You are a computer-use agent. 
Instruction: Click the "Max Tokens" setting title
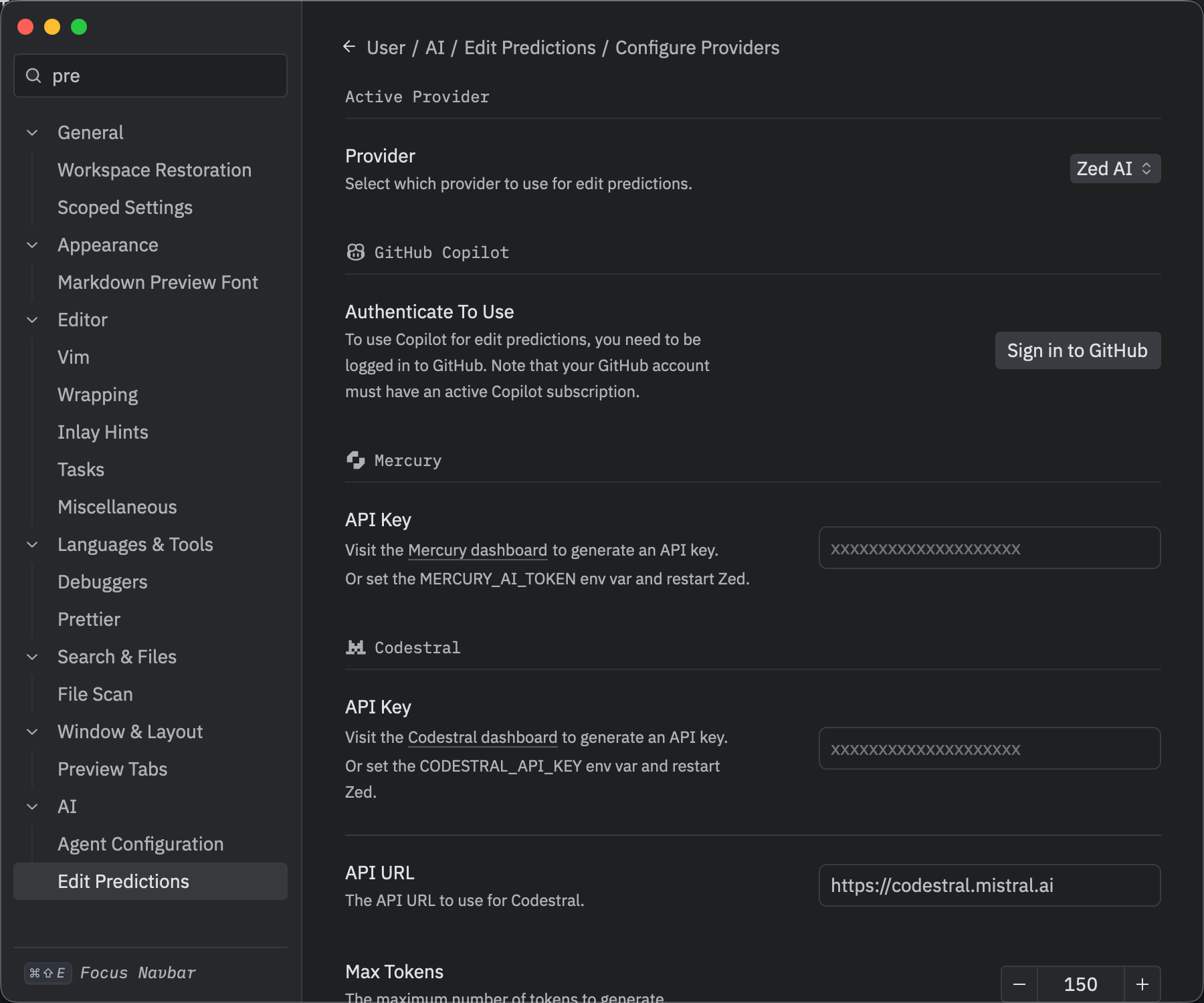[394, 972]
